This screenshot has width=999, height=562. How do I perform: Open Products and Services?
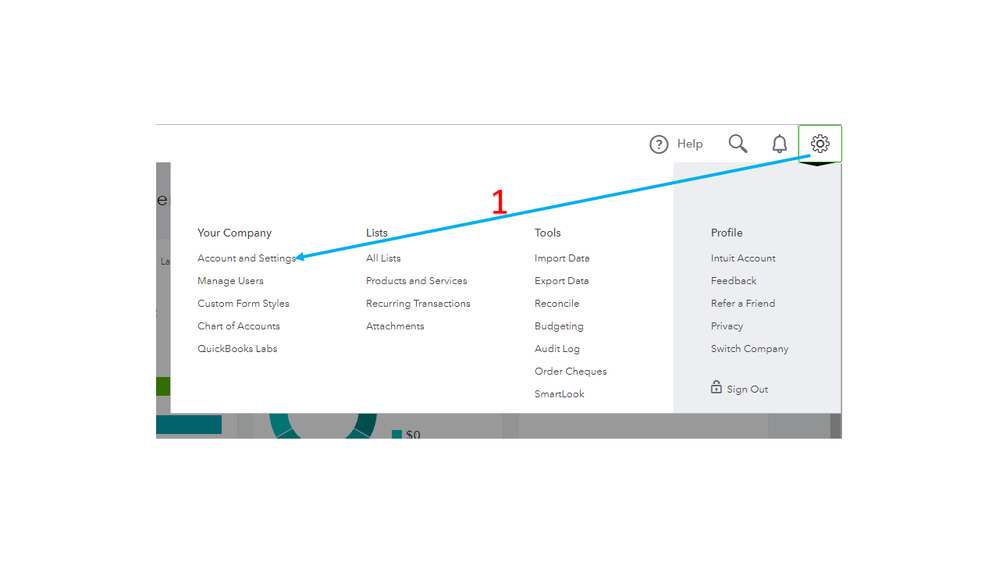[416, 280]
